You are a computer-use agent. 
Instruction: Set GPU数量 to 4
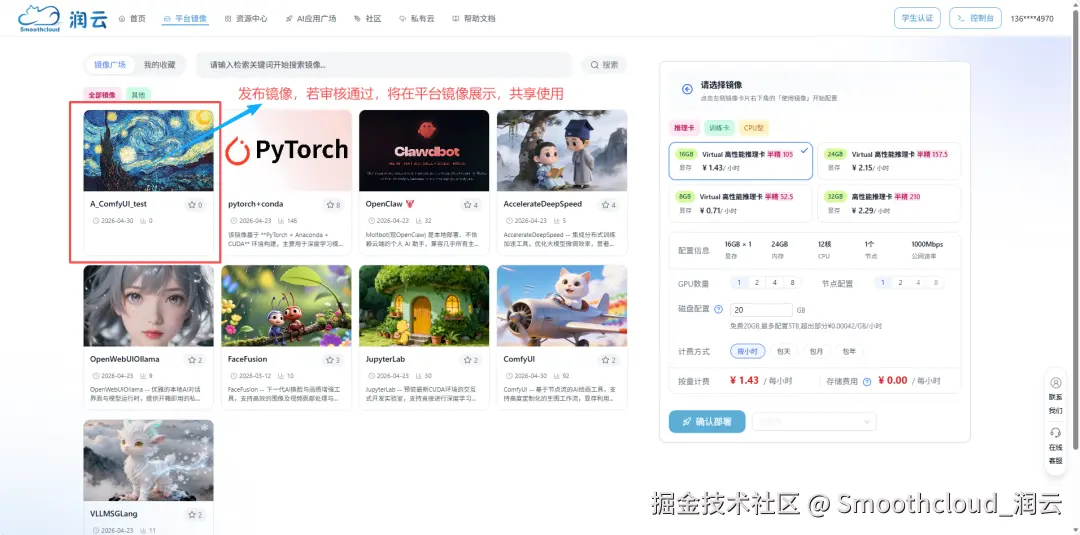coord(774,283)
